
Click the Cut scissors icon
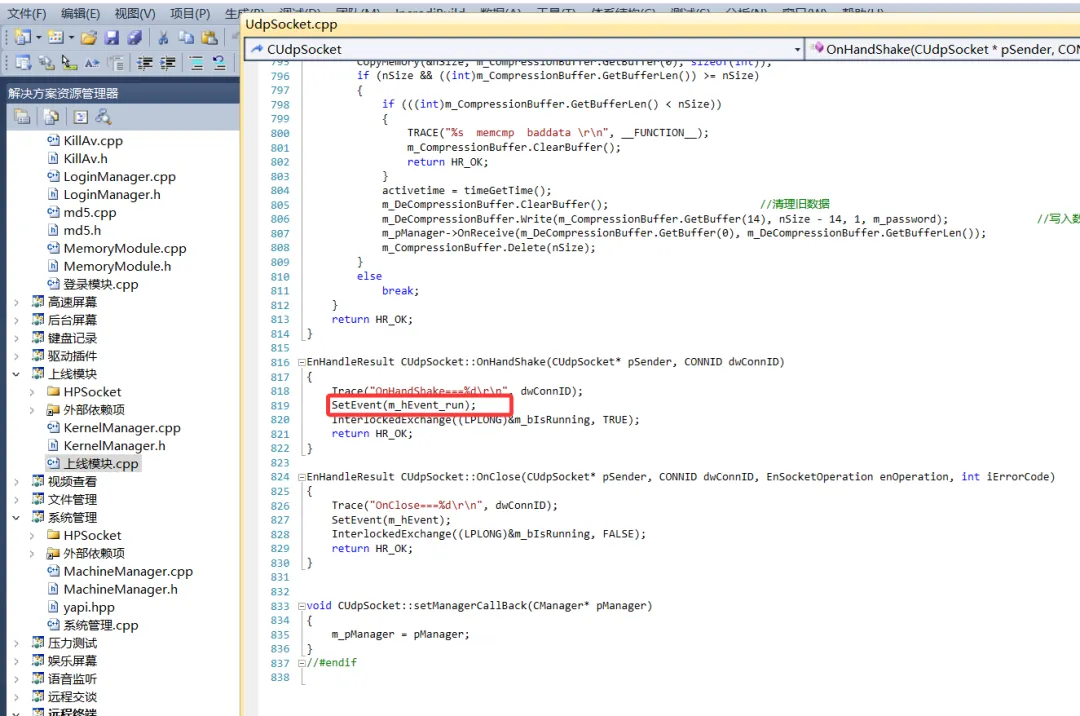pyautogui.click(x=163, y=37)
